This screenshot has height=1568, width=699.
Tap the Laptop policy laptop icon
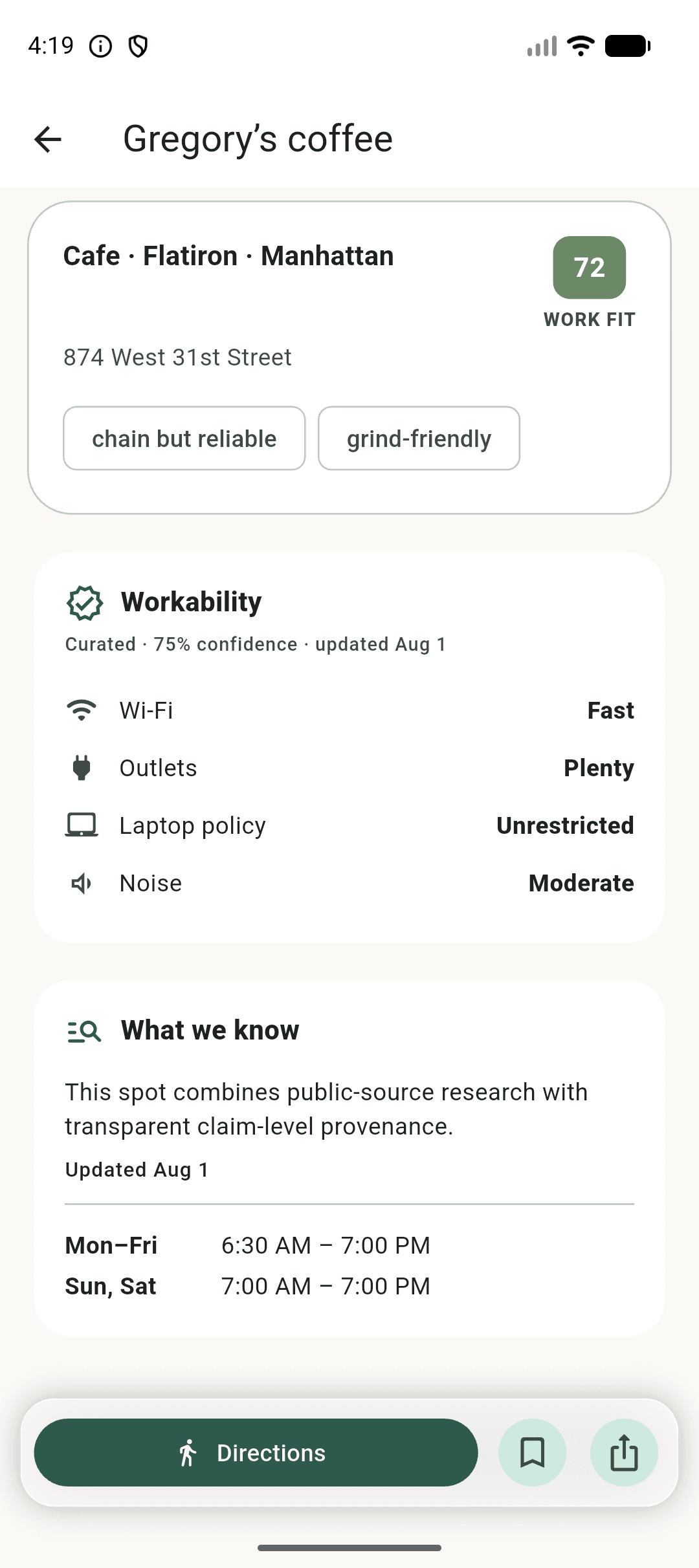click(x=82, y=825)
